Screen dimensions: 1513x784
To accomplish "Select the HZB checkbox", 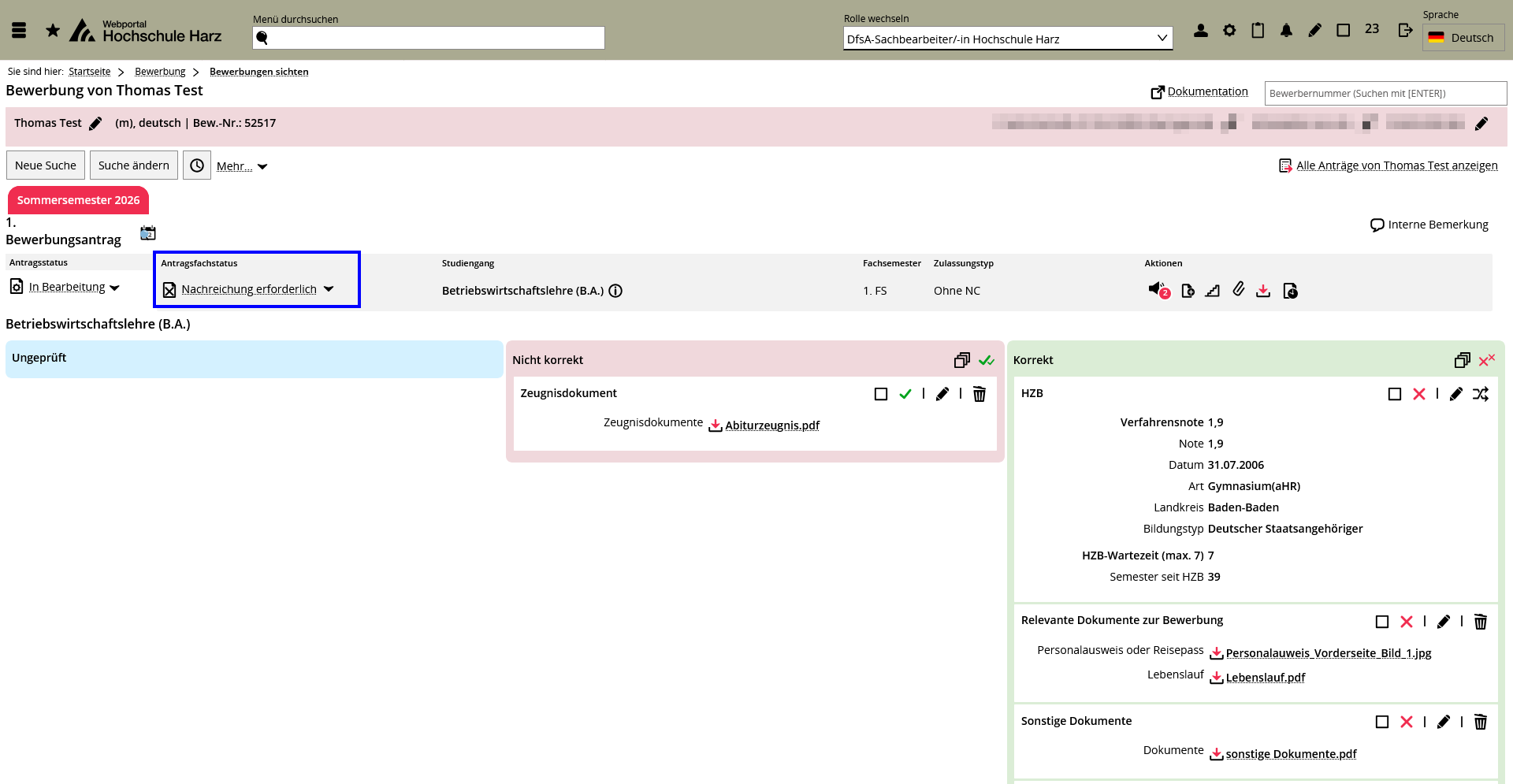I will click(x=1394, y=394).
